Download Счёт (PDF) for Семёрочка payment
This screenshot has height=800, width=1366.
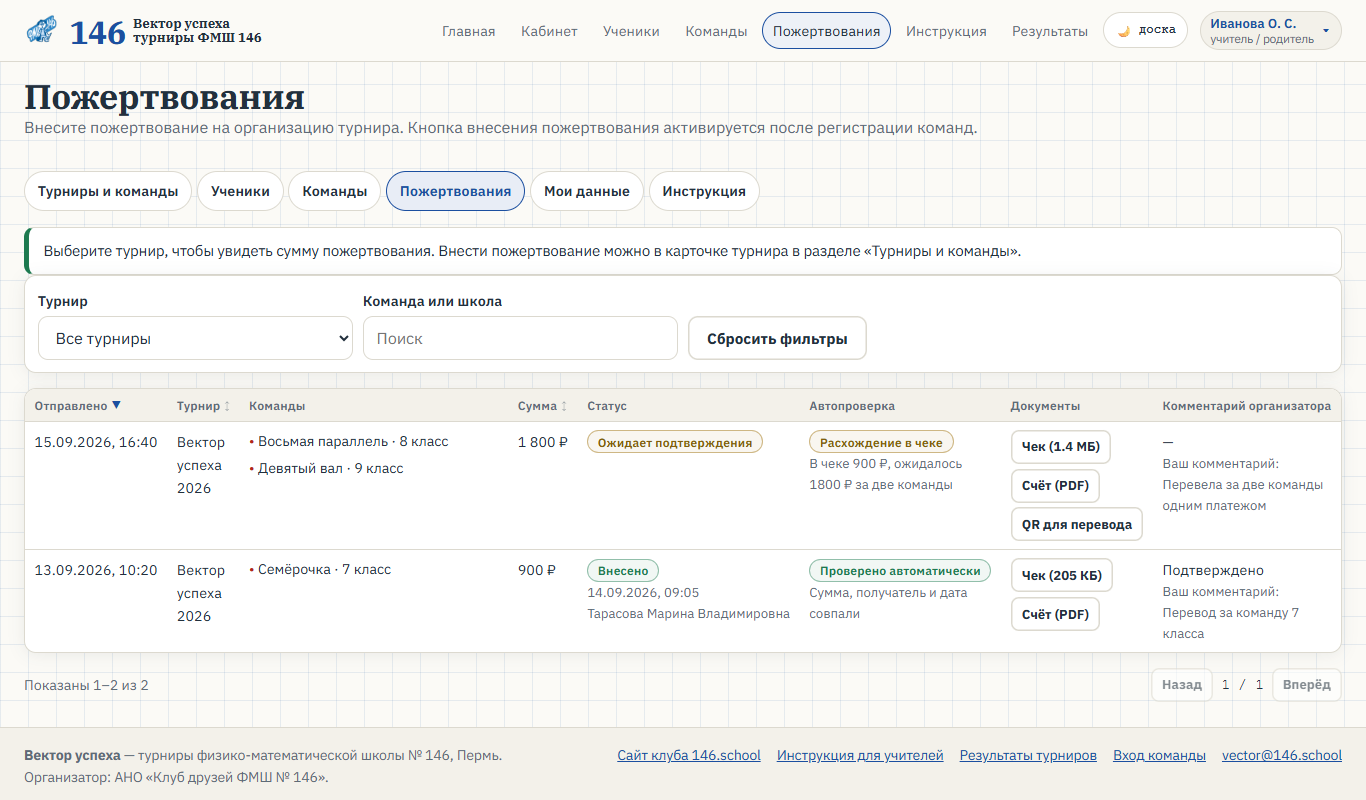click(1055, 614)
